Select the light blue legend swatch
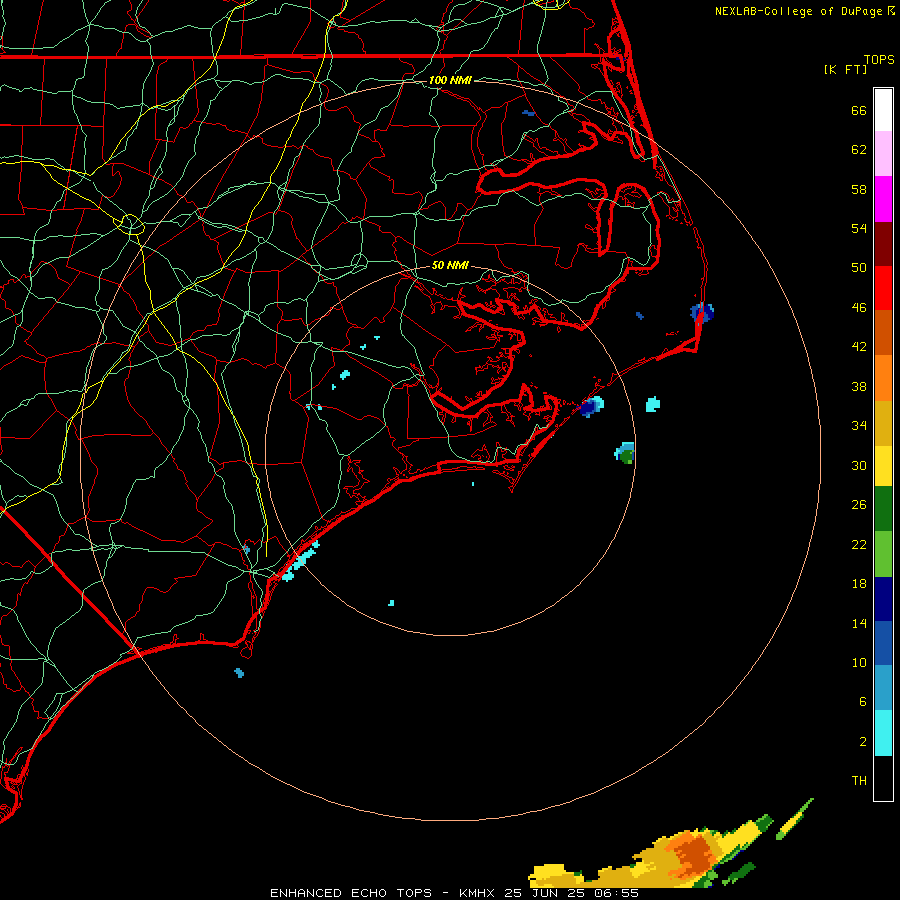 coord(883,688)
